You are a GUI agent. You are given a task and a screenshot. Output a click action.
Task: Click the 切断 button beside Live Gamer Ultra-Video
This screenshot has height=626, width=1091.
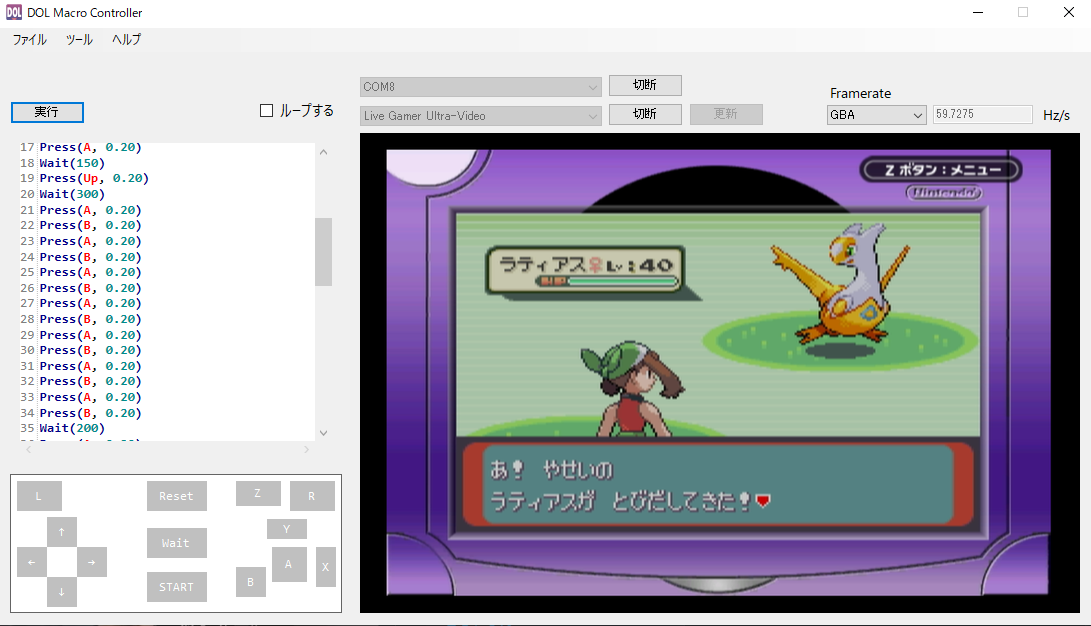645,113
